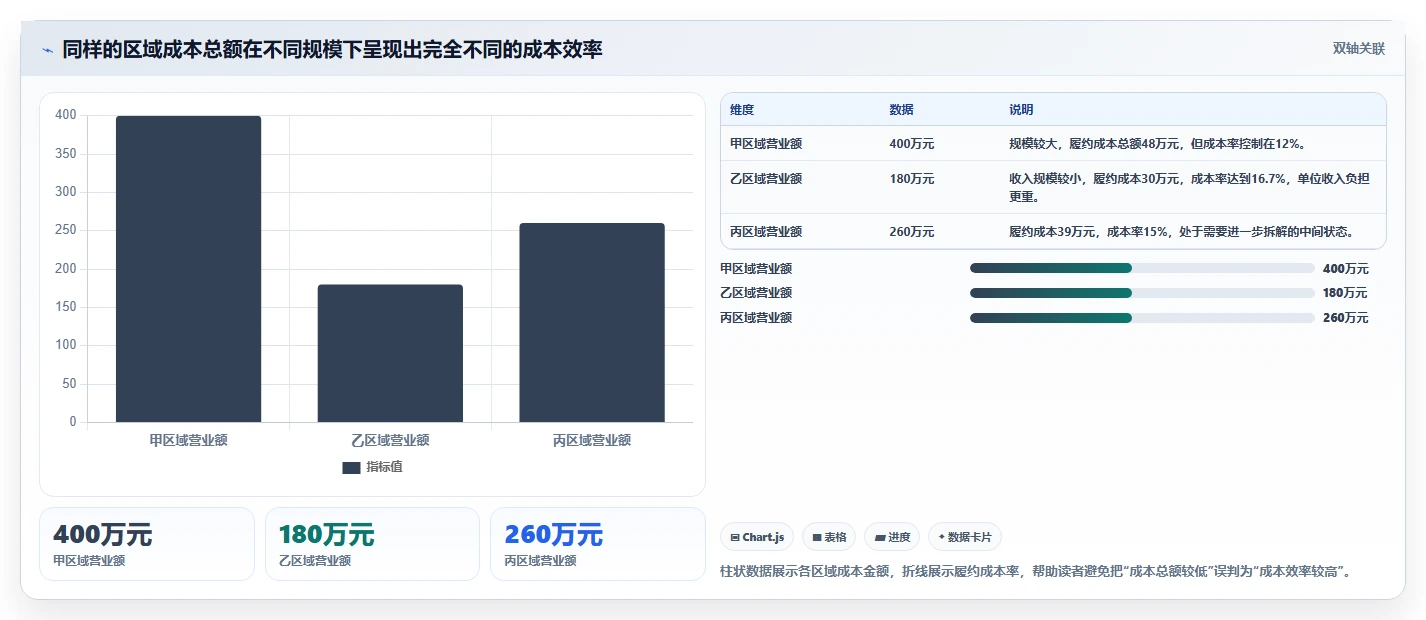
Task: Open the 180万元 data card
Action: click(372, 544)
